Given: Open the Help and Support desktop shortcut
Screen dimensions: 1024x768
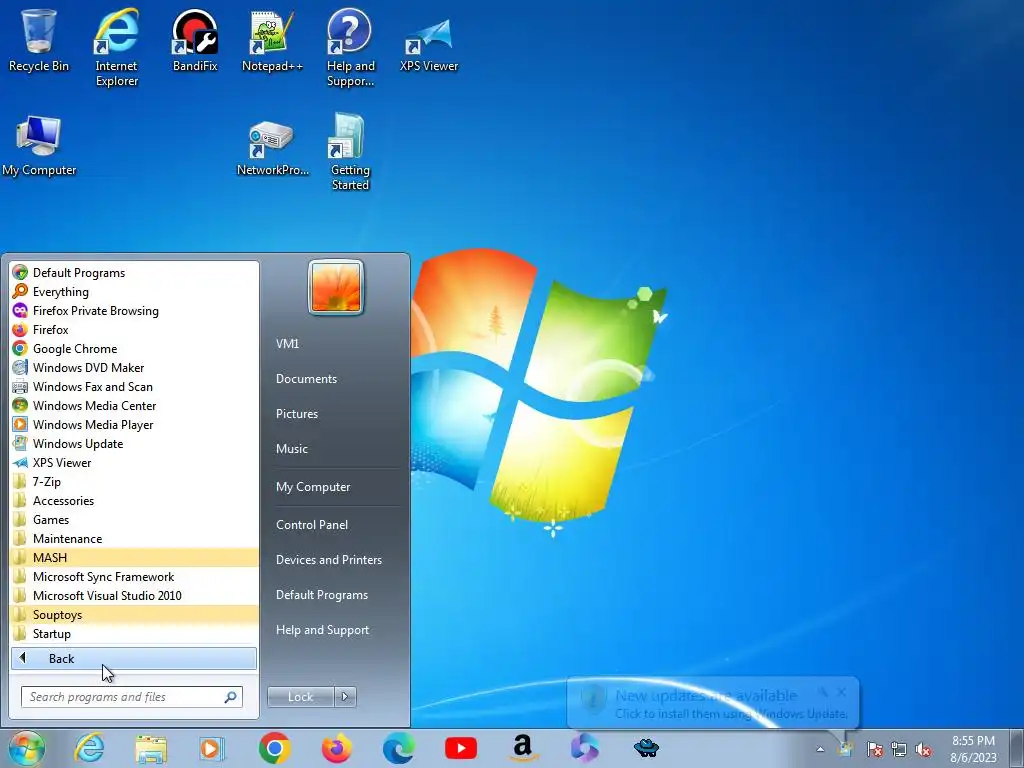Looking at the screenshot, I should click(x=350, y=47).
